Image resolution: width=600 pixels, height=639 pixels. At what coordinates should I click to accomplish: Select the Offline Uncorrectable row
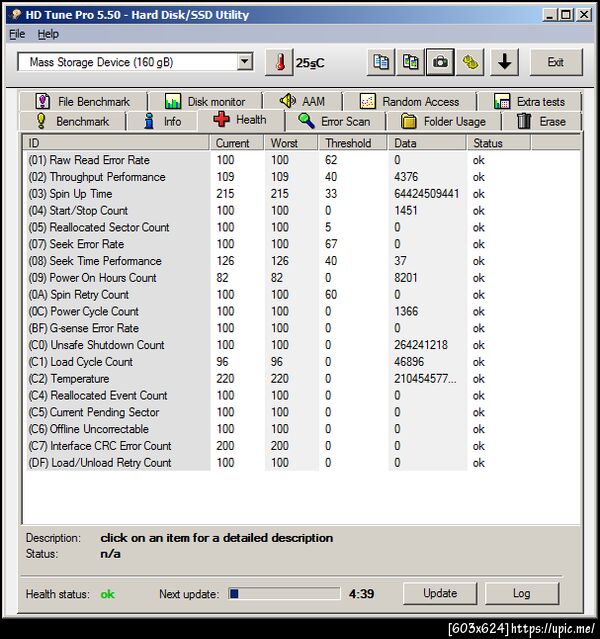[302, 429]
